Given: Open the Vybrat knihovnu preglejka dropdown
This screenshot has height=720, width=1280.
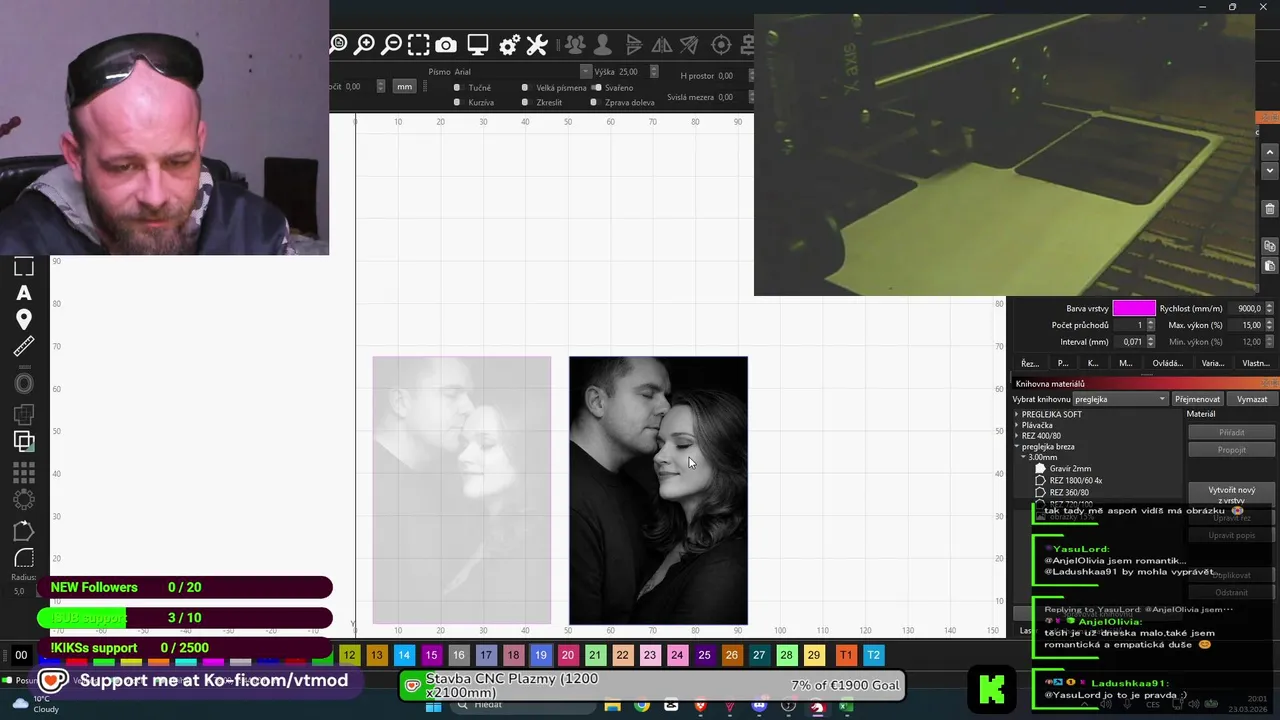Looking at the screenshot, I should tap(1120, 399).
